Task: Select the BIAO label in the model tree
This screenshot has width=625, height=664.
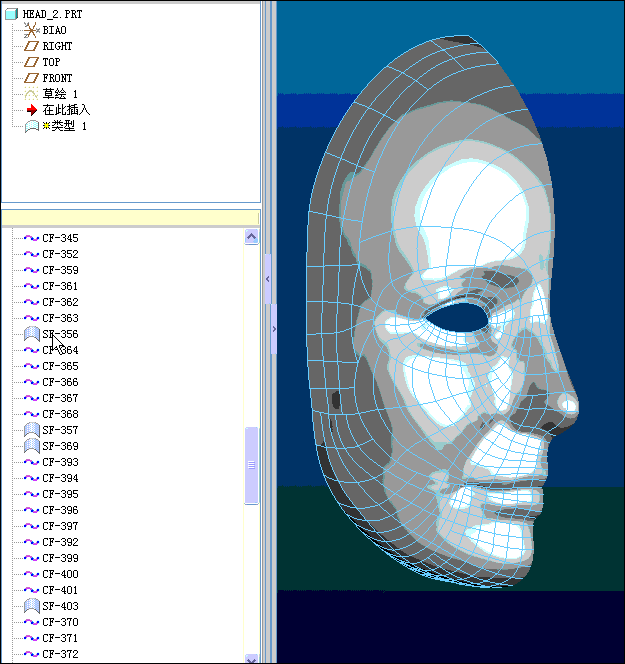Action: (55, 30)
